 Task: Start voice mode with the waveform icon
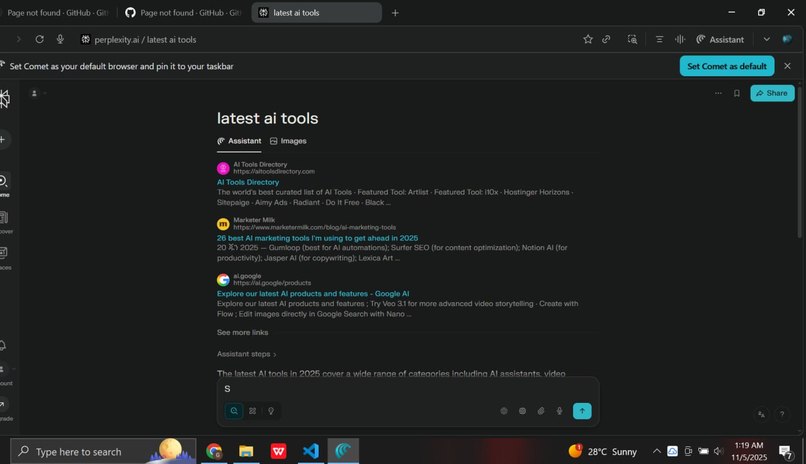tap(680, 39)
